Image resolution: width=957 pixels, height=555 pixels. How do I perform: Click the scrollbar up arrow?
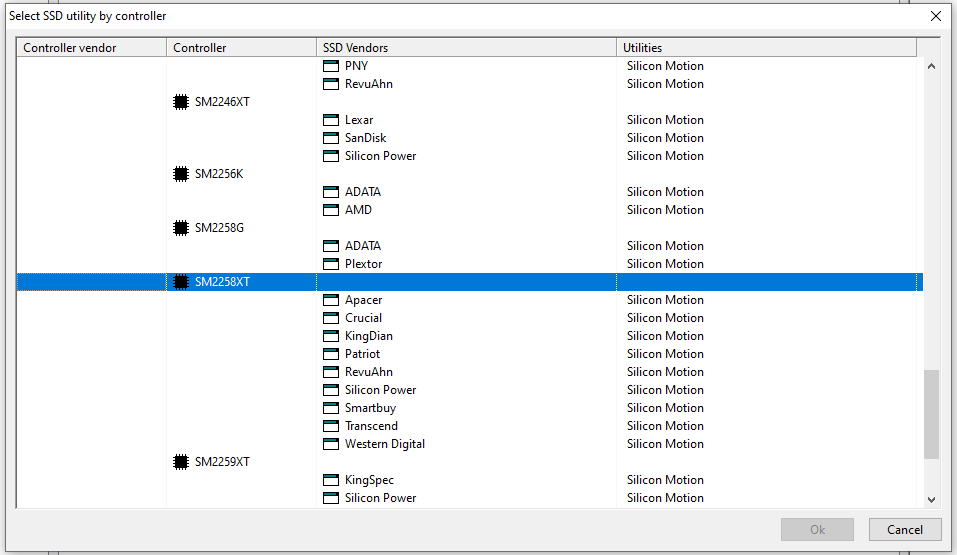pos(931,66)
